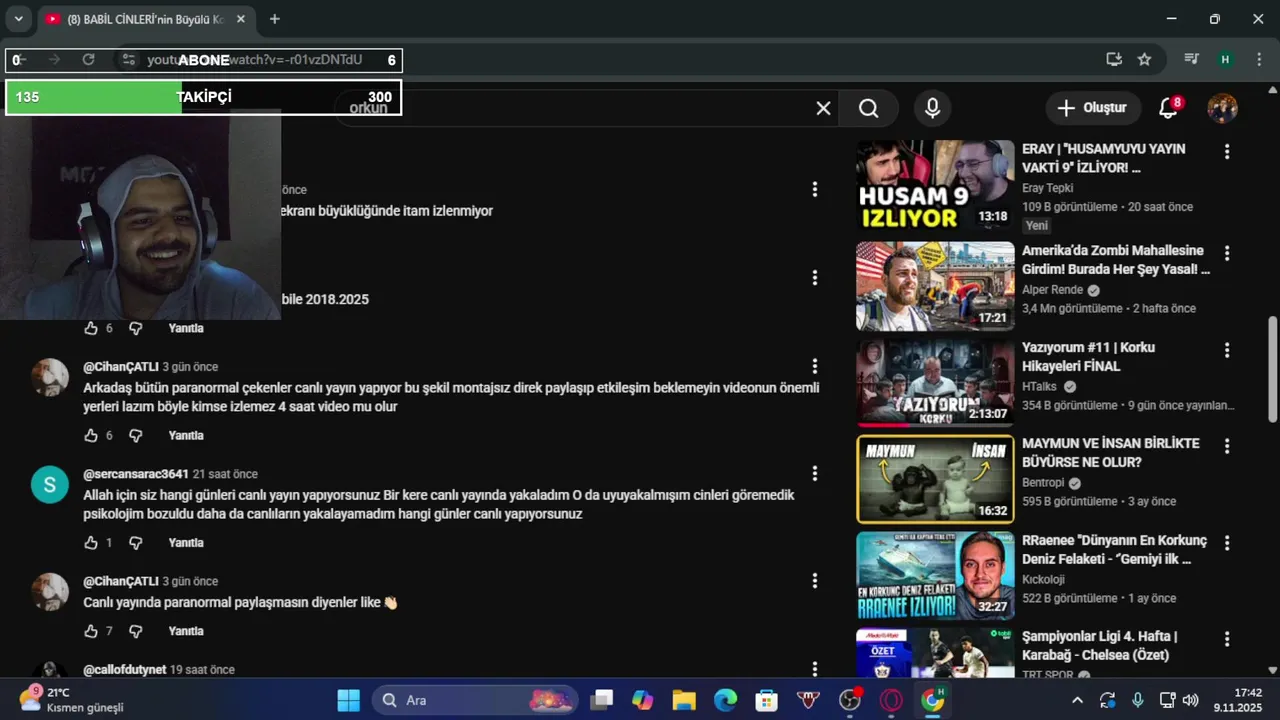Image resolution: width=1280 pixels, height=720 pixels.
Task: Open more options for ERAY HUSAMYUYU video
Action: pos(1227,152)
